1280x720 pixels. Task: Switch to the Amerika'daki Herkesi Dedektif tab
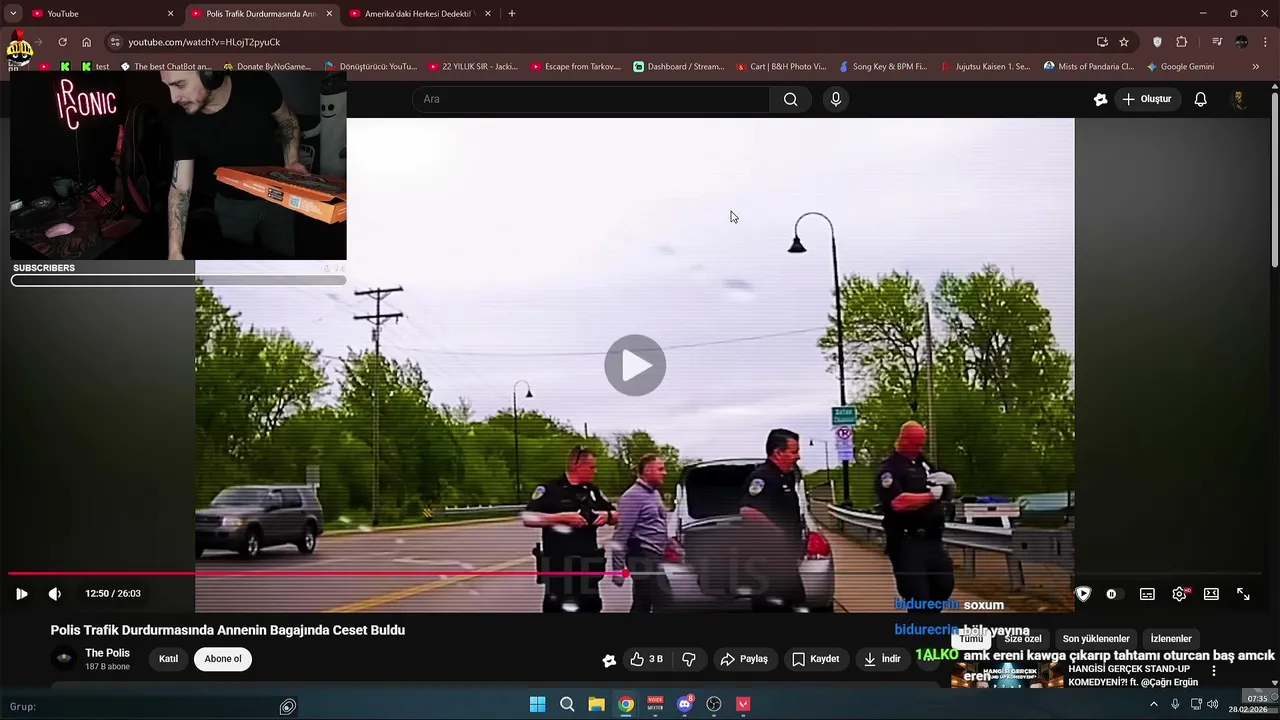(418, 14)
